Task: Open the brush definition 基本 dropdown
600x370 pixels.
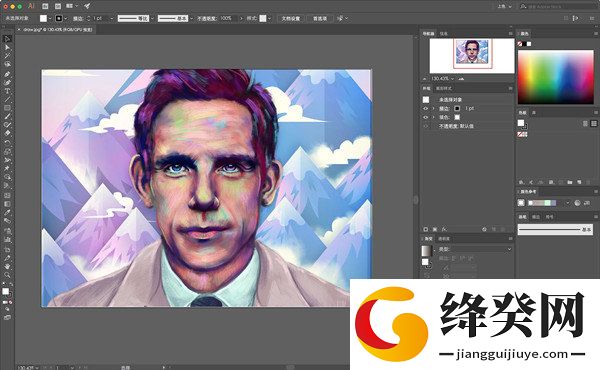Action: click(x=192, y=18)
